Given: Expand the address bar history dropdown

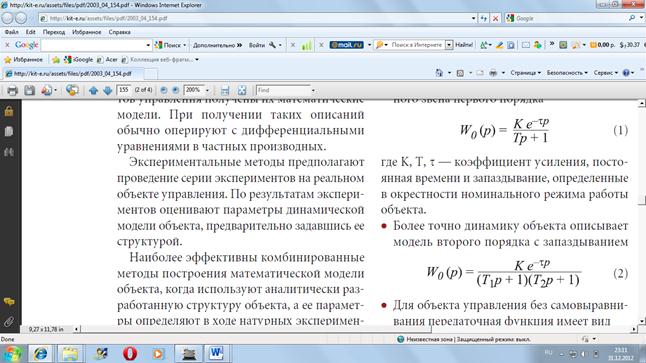Looking at the screenshot, I should 473,18.
